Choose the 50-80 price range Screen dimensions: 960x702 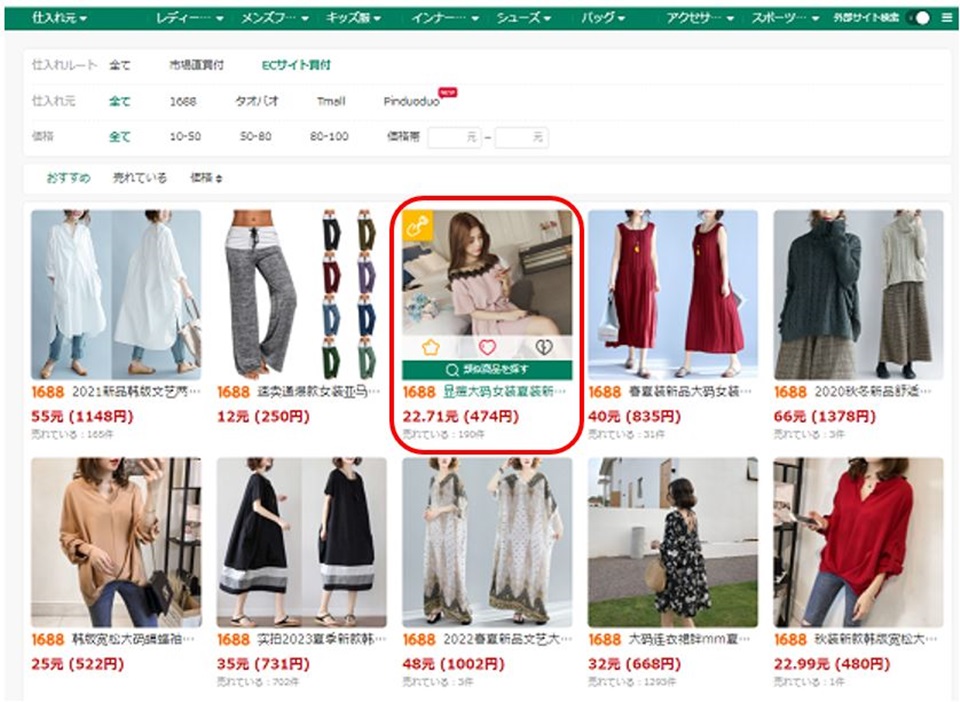[x=255, y=136]
